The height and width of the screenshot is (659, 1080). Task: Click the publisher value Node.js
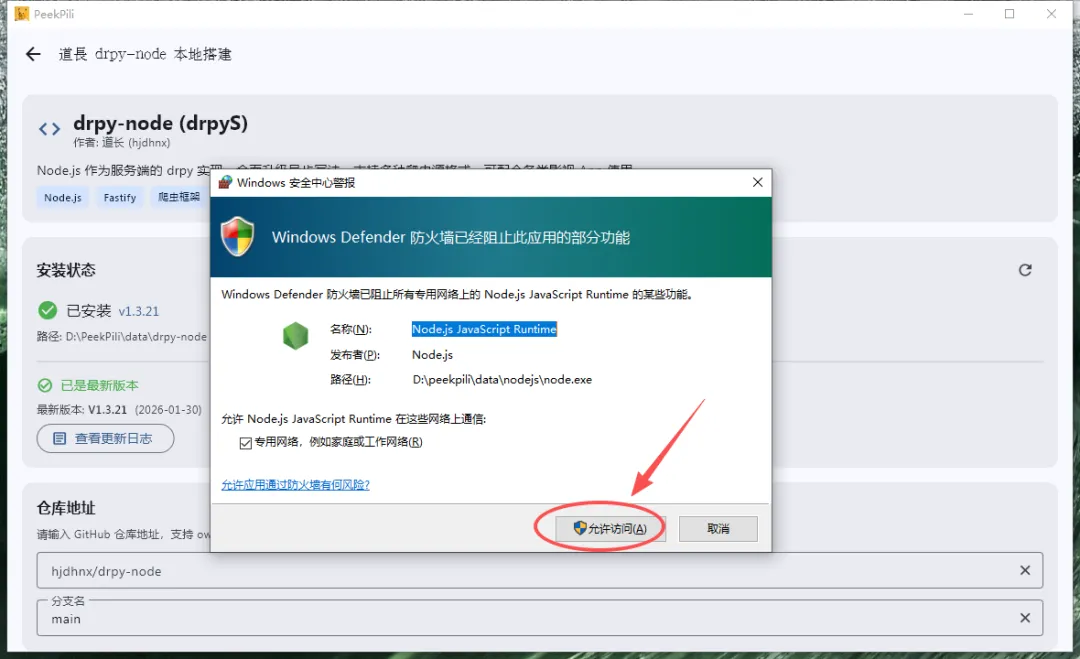click(433, 355)
